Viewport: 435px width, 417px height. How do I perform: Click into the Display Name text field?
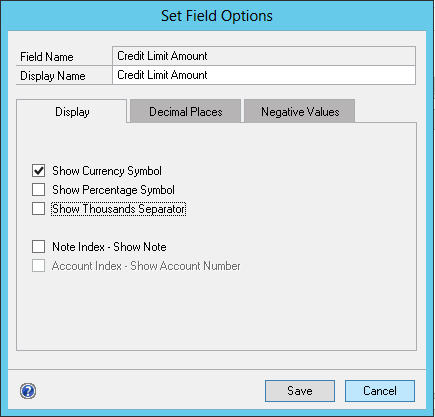click(x=264, y=75)
